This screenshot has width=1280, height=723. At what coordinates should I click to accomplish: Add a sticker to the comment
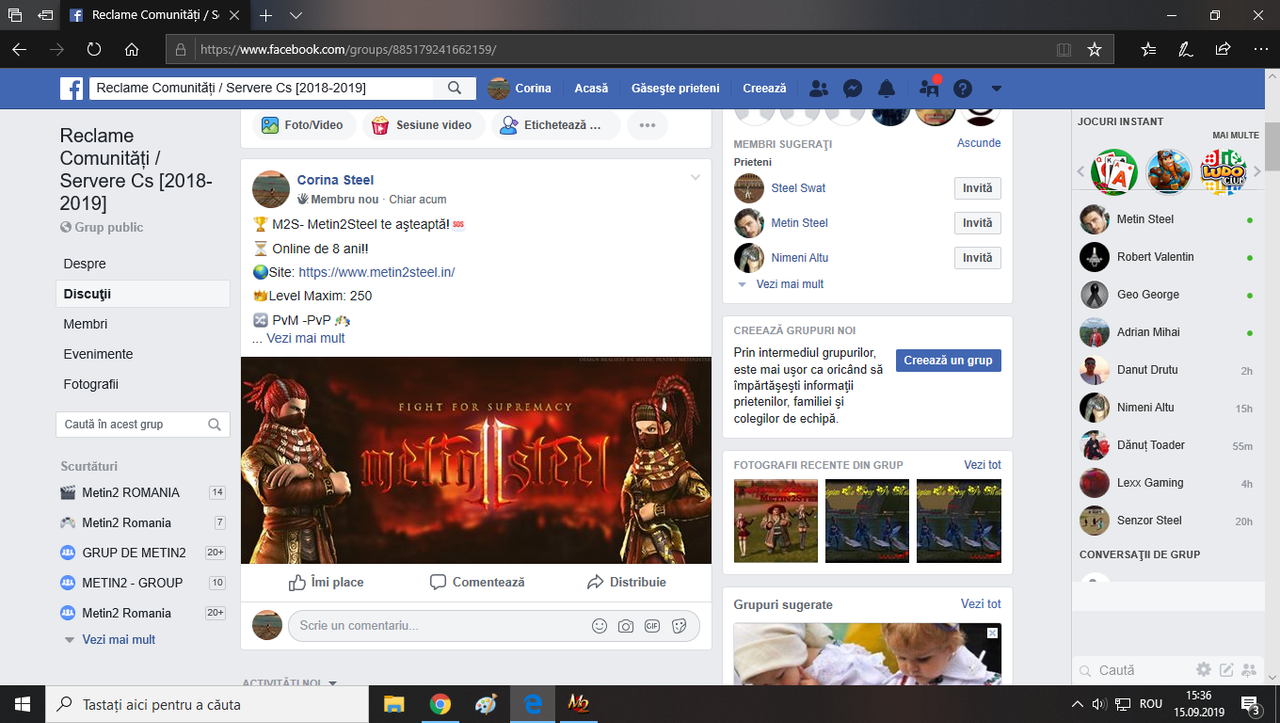pyautogui.click(x=679, y=626)
